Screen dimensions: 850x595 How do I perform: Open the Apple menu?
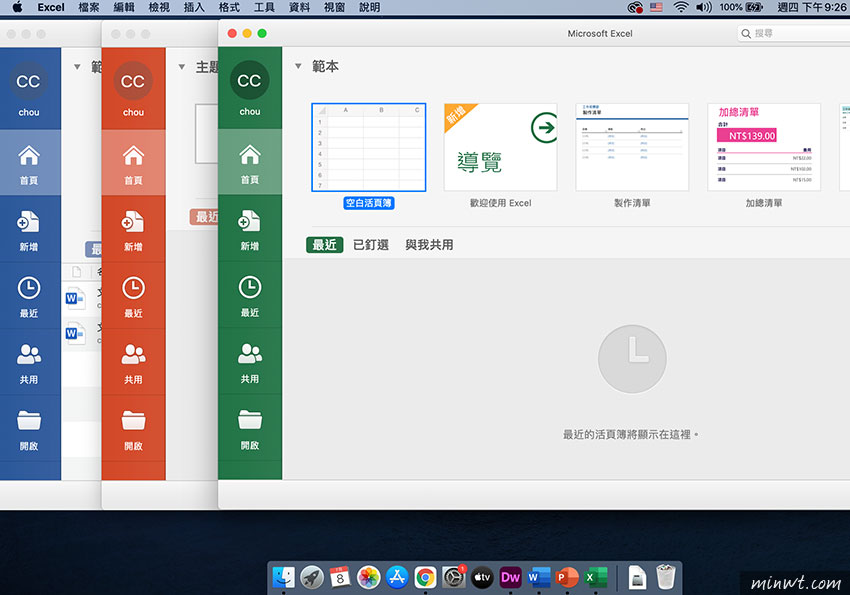pyautogui.click(x=17, y=7)
